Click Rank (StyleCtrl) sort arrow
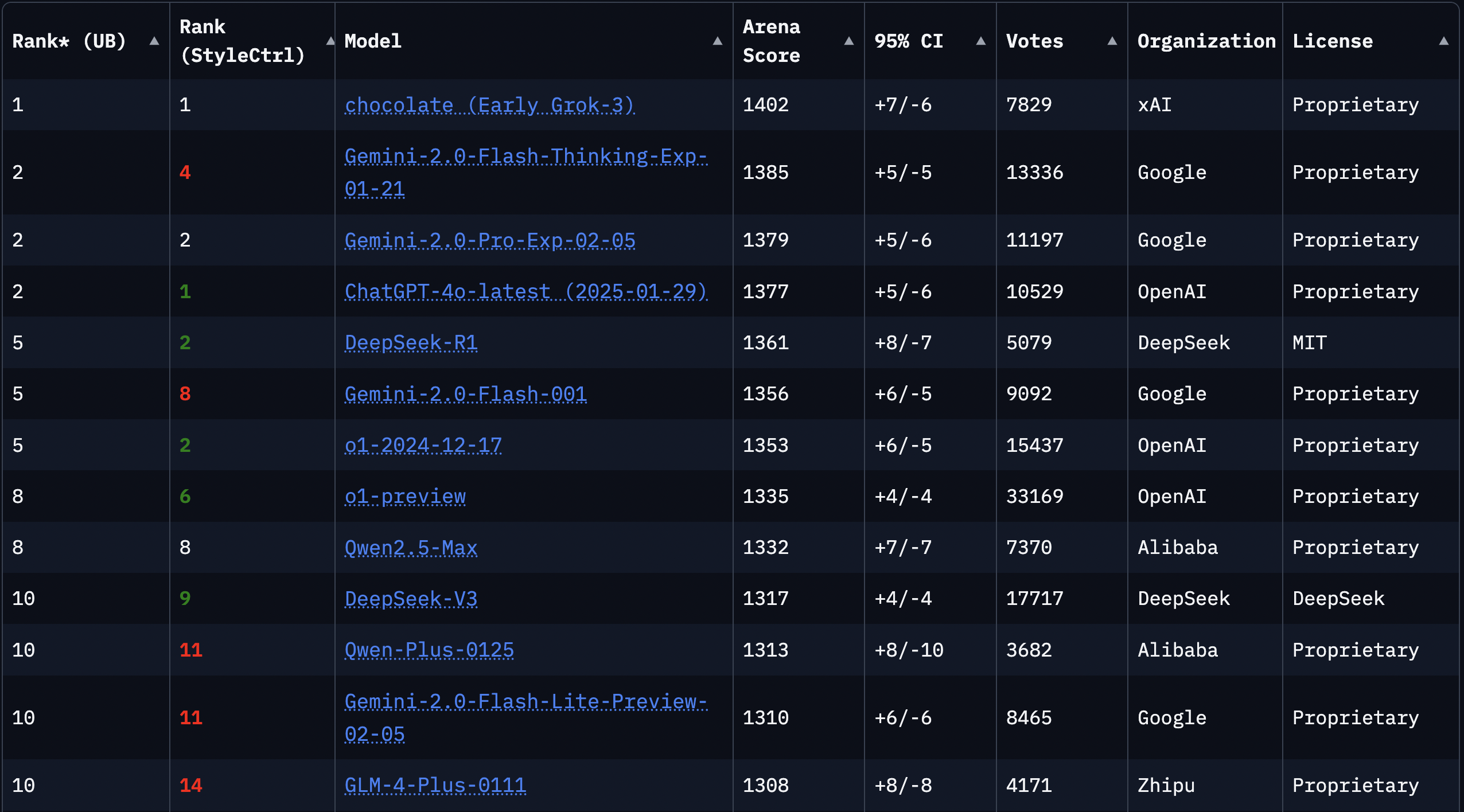 (330, 41)
